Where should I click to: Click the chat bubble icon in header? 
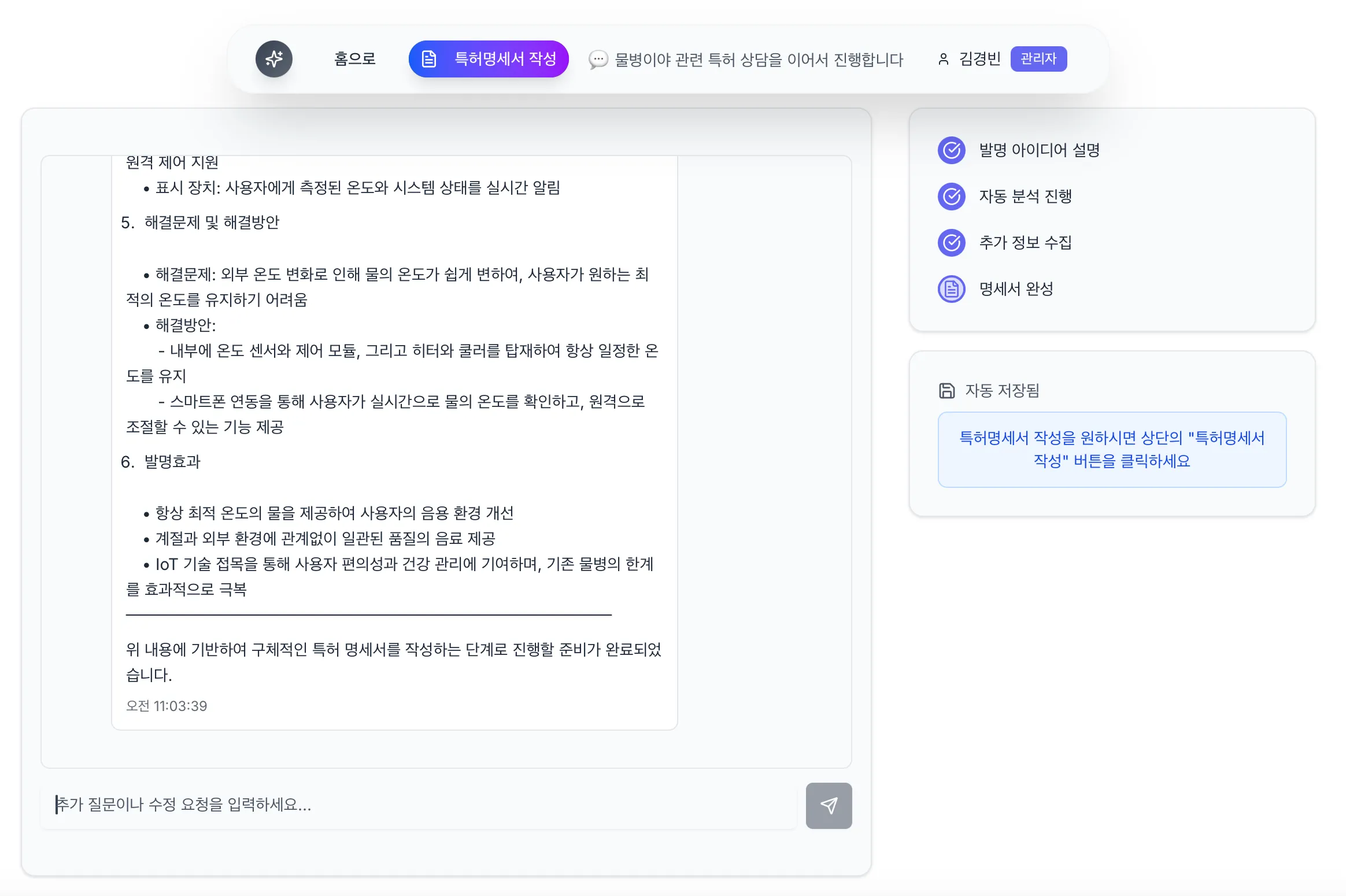pos(598,60)
